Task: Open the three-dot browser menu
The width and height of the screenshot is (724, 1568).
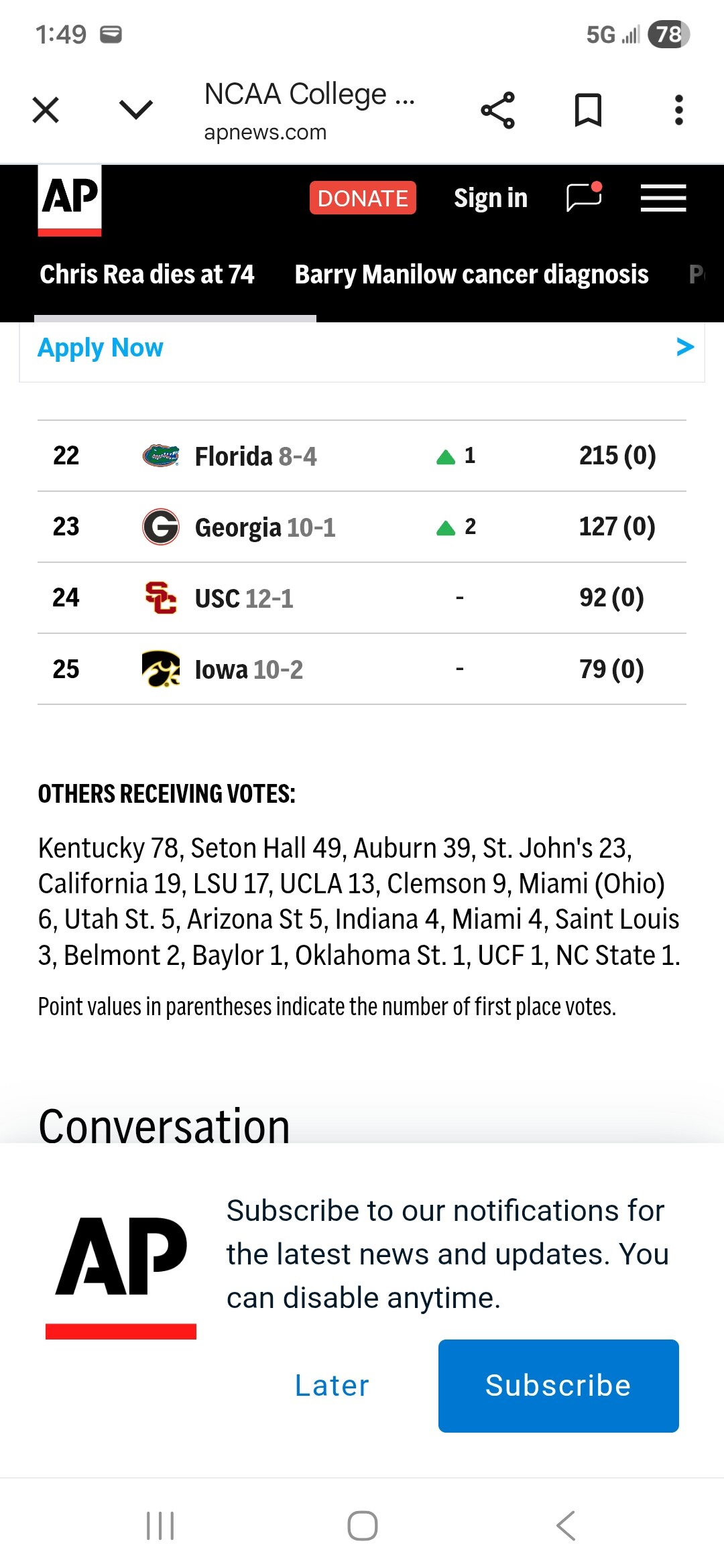Action: click(x=678, y=111)
